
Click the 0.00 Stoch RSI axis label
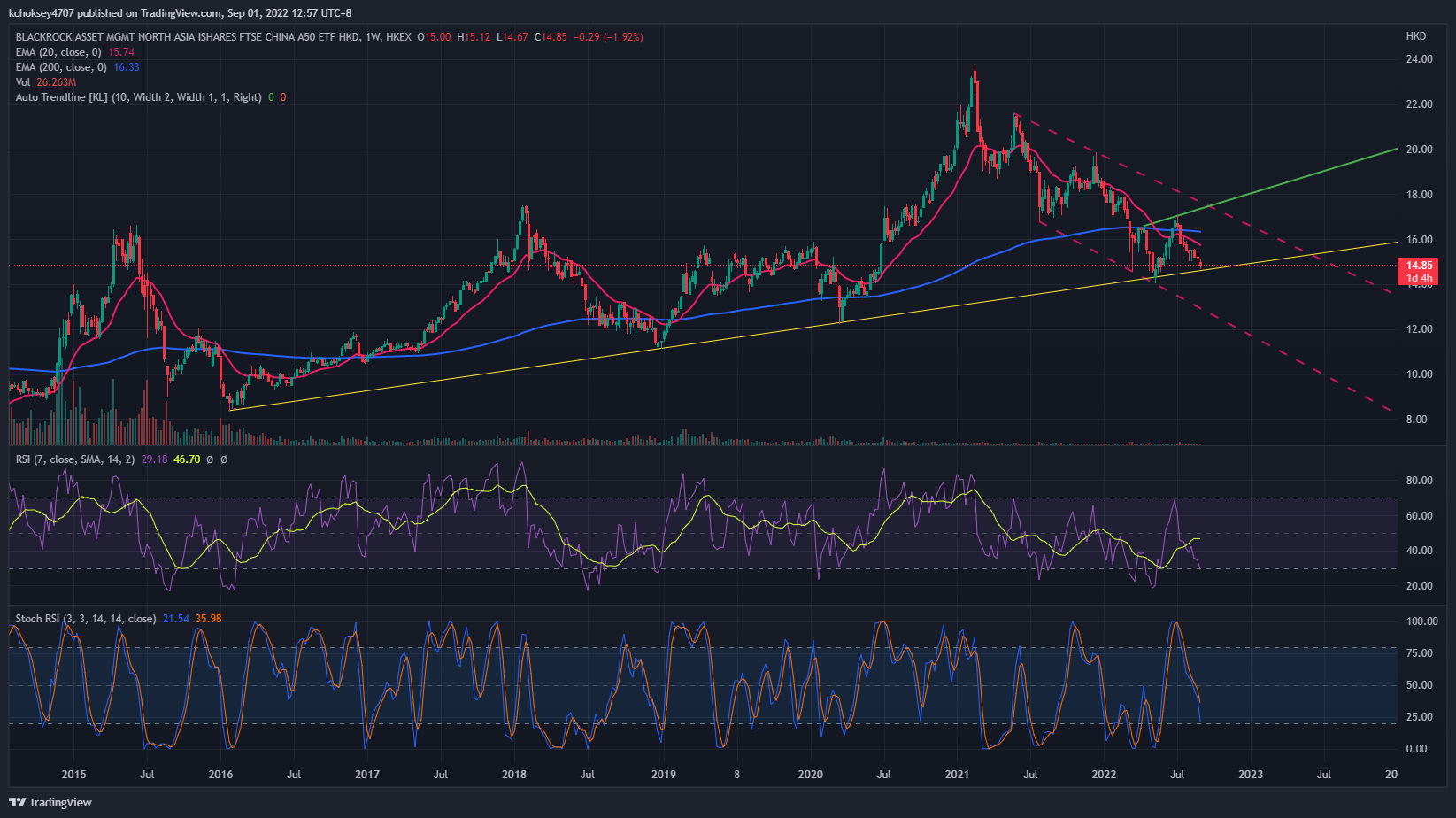(x=1416, y=749)
